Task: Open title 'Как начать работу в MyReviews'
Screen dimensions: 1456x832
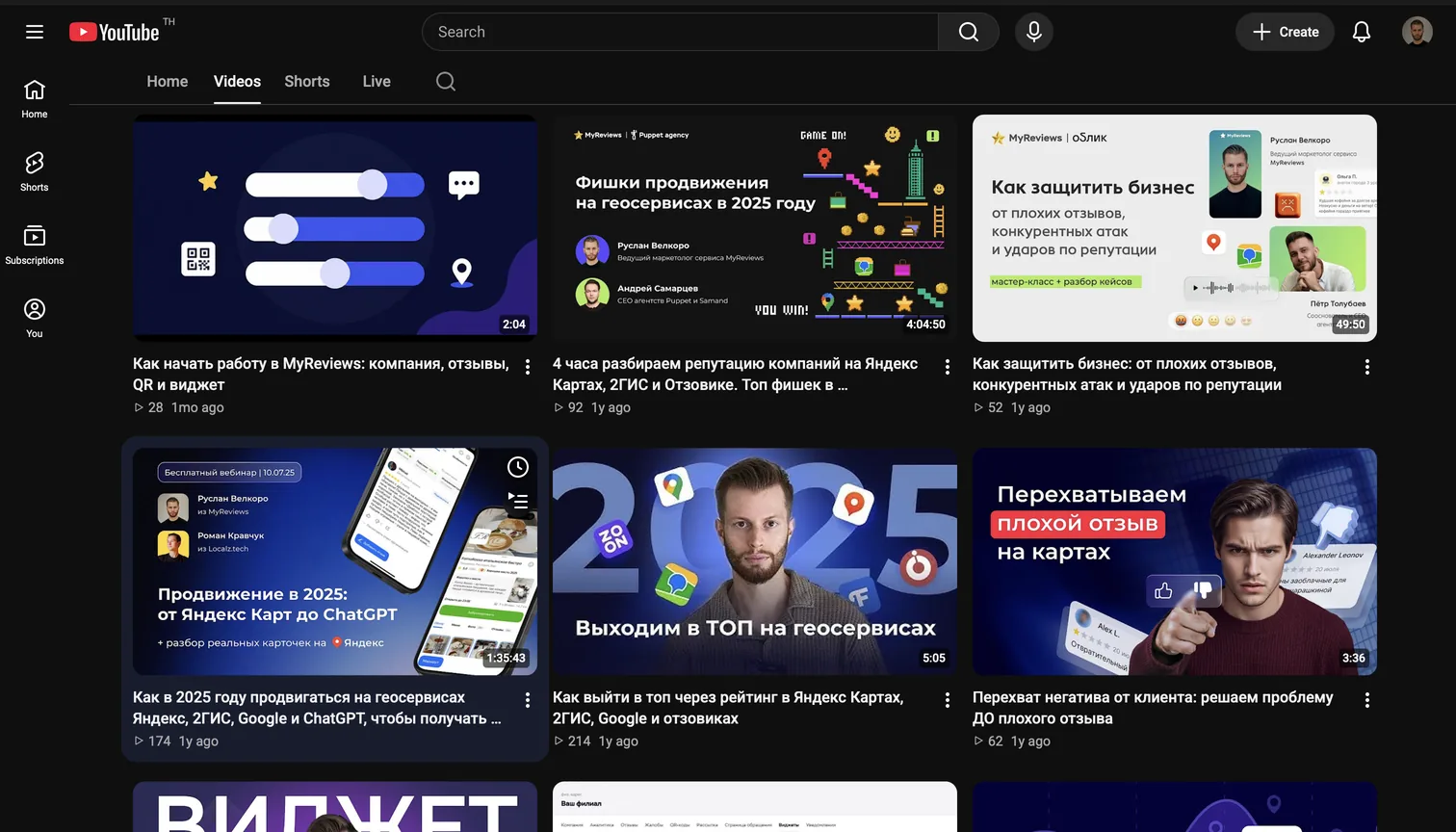Action: click(x=322, y=374)
